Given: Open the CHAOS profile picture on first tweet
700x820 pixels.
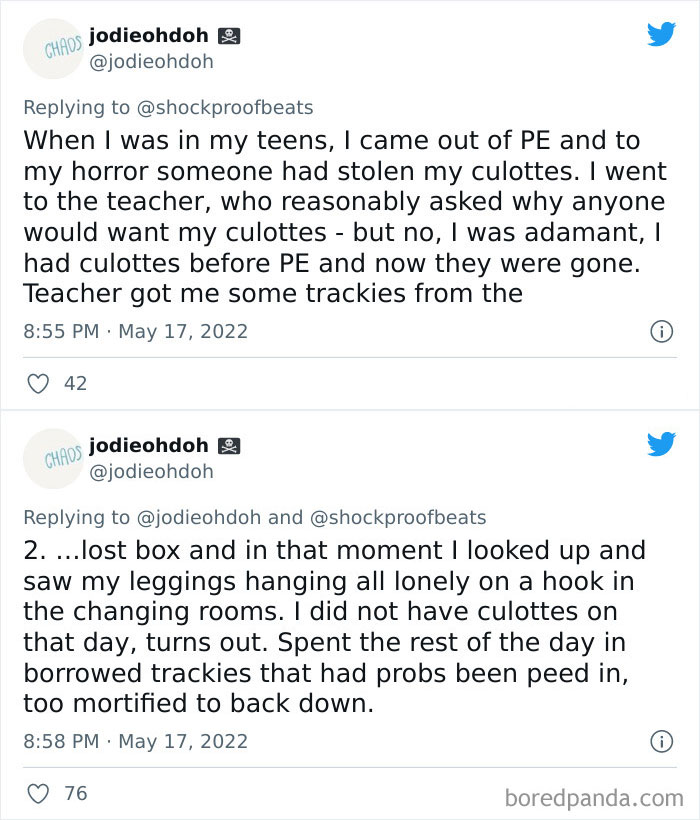Looking at the screenshot, I should 50,51.
